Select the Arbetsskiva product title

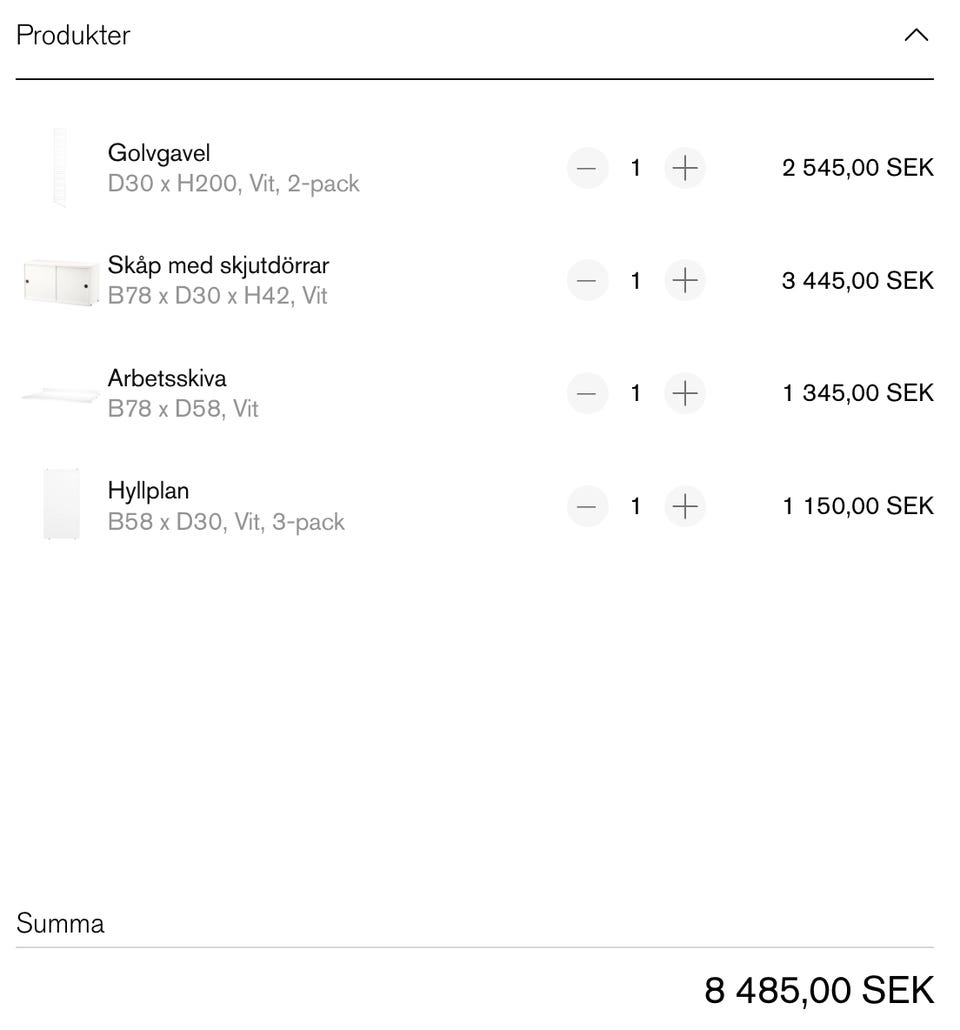[167, 379]
